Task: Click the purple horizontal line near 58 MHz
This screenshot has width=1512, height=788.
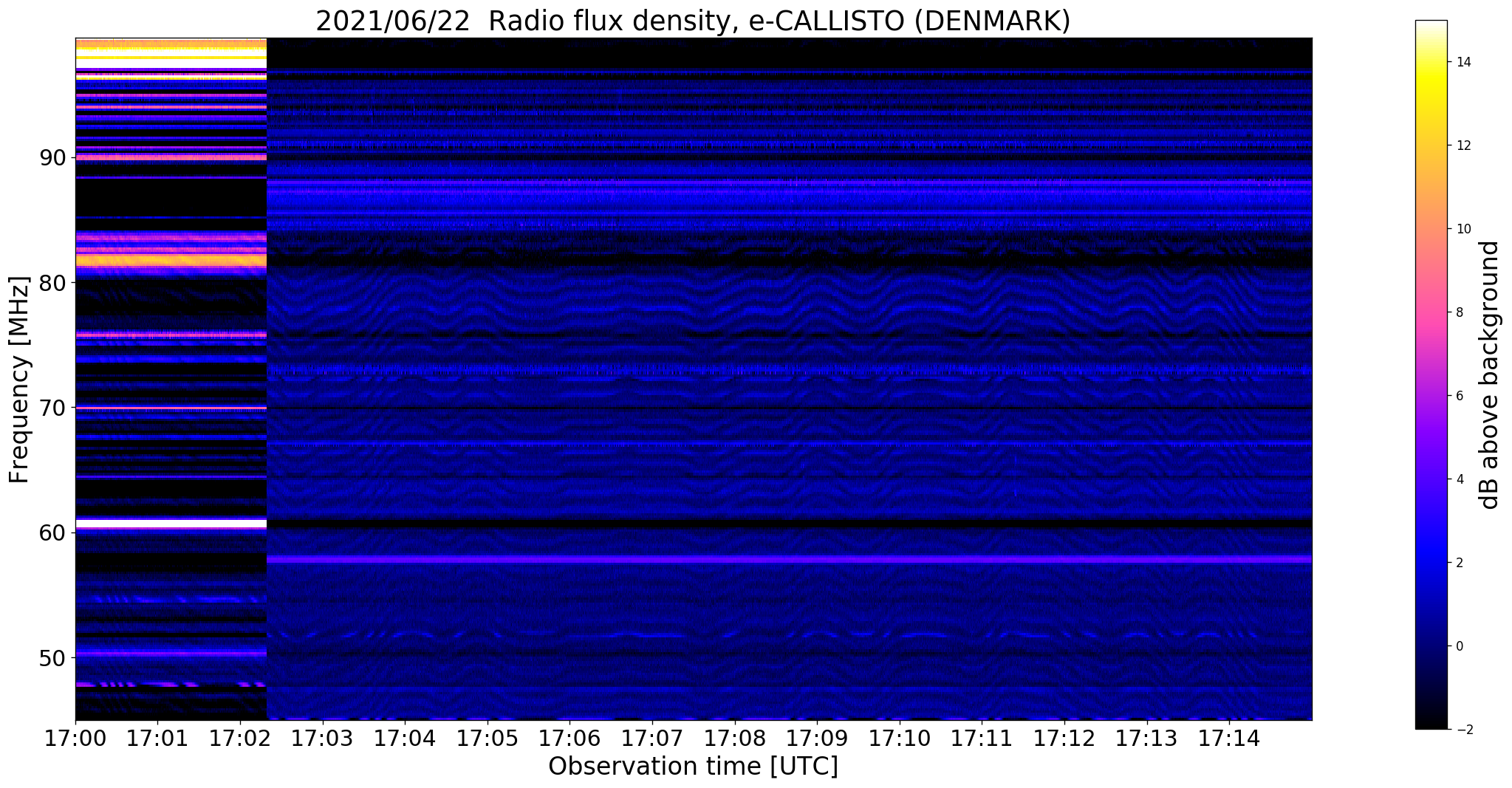Action: tap(789, 560)
